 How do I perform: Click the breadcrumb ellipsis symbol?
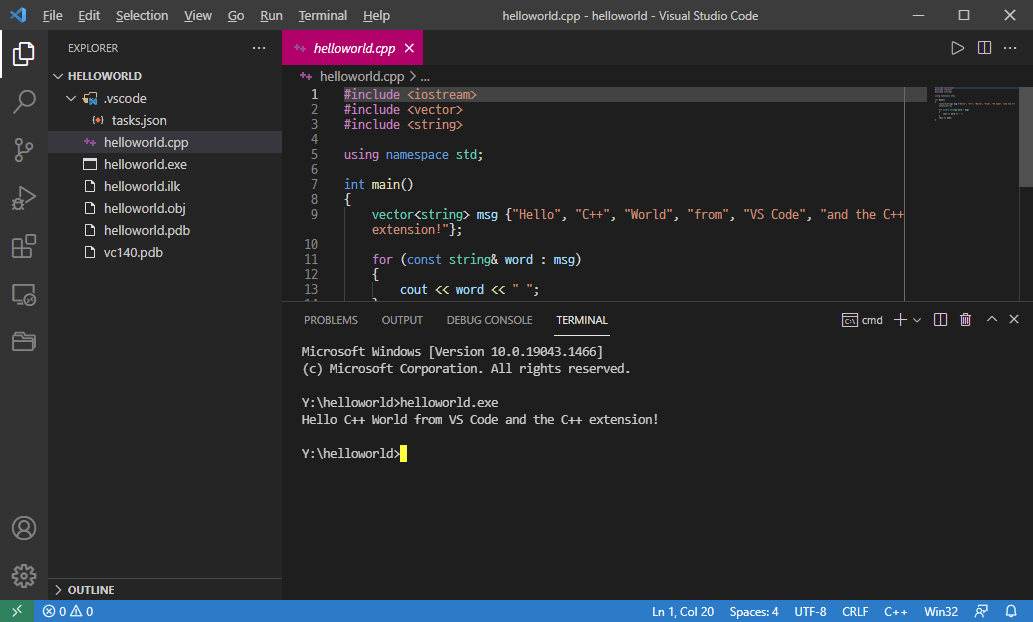coord(425,76)
